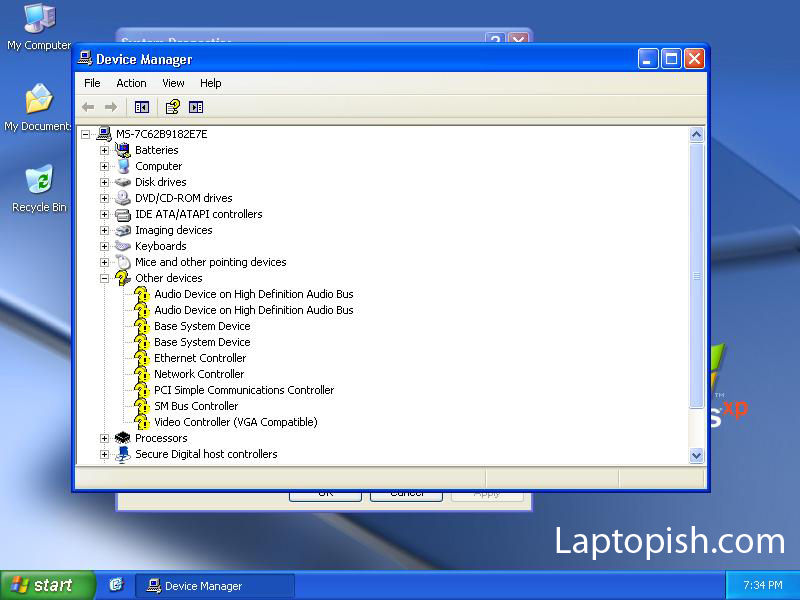Expand the Disk drives branch

pyautogui.click(x=105, y=182)
